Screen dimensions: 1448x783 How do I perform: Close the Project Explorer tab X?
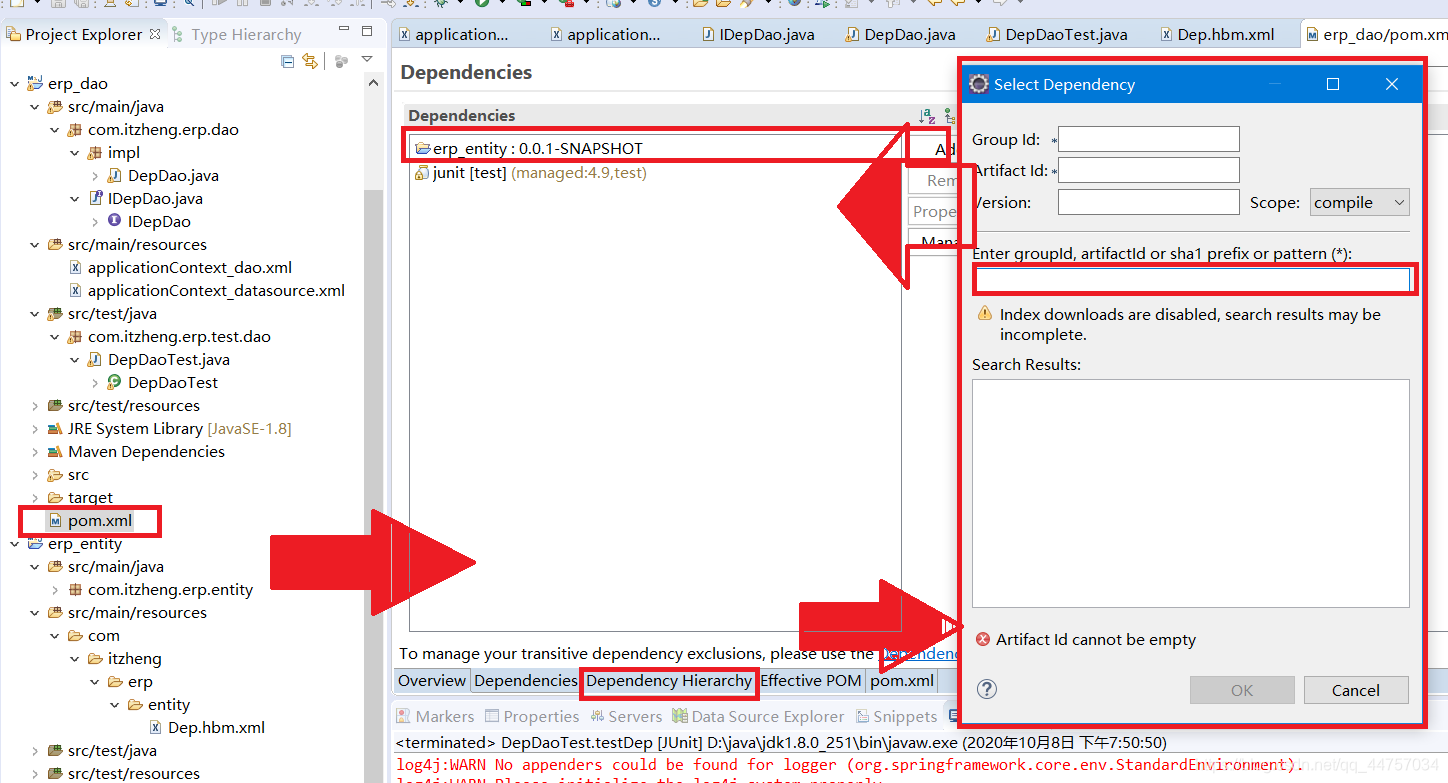[155, 33]
